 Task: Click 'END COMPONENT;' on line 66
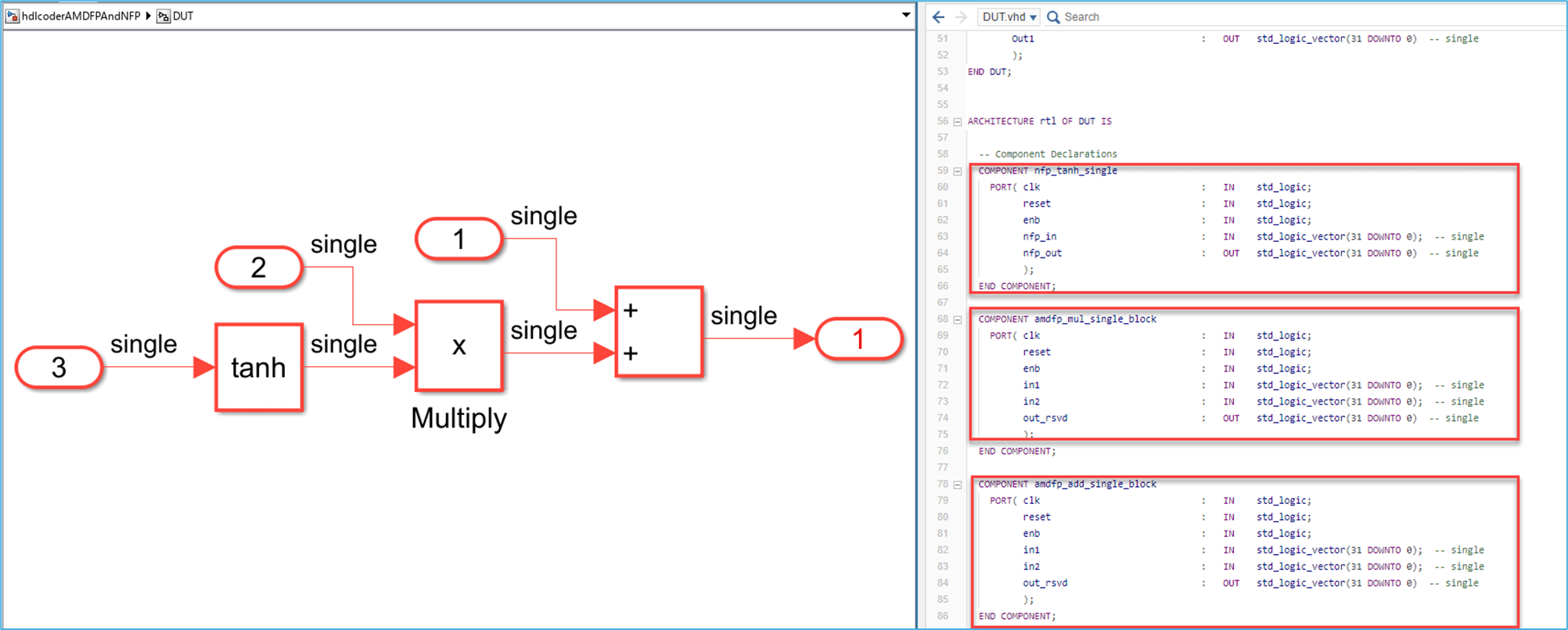click(x=1017, y=286)
